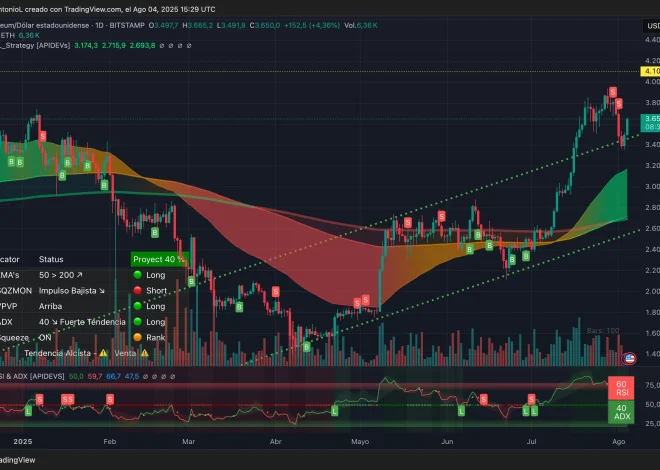
Task: Click the Tendencia Alcista text
Action: point(57,353)
